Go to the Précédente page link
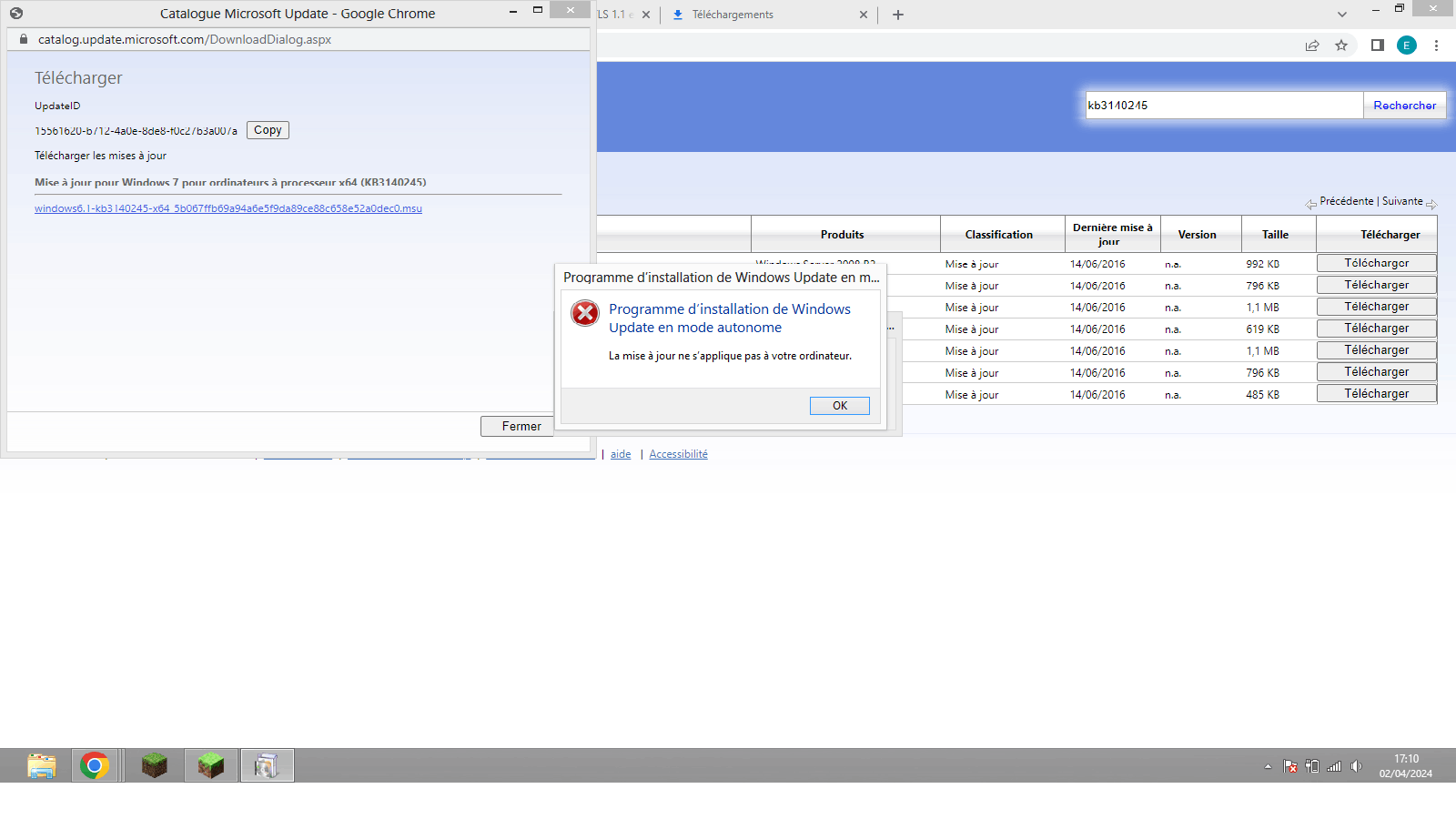 [1347, 201]
